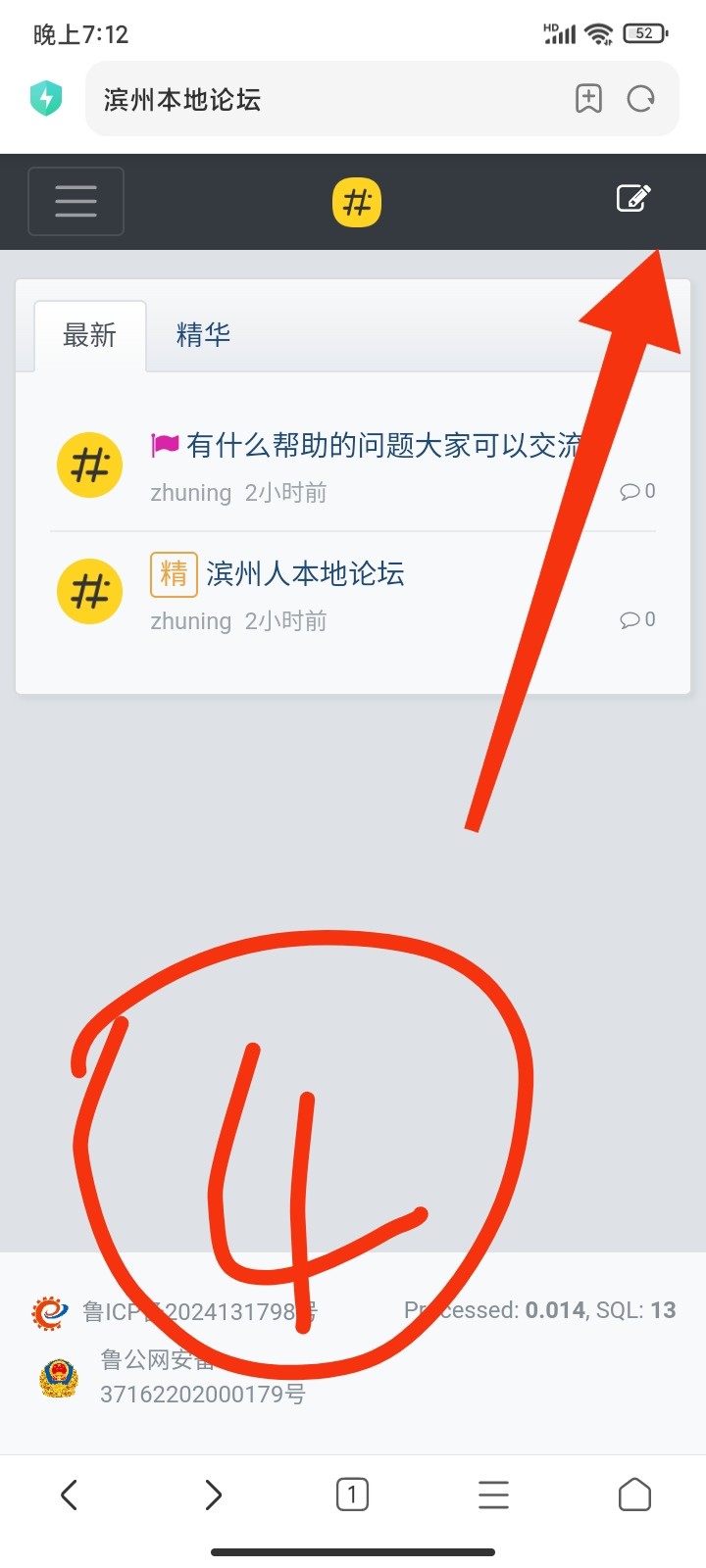Open the new post compose icon

pyautogui.click(x=633, y=198)
